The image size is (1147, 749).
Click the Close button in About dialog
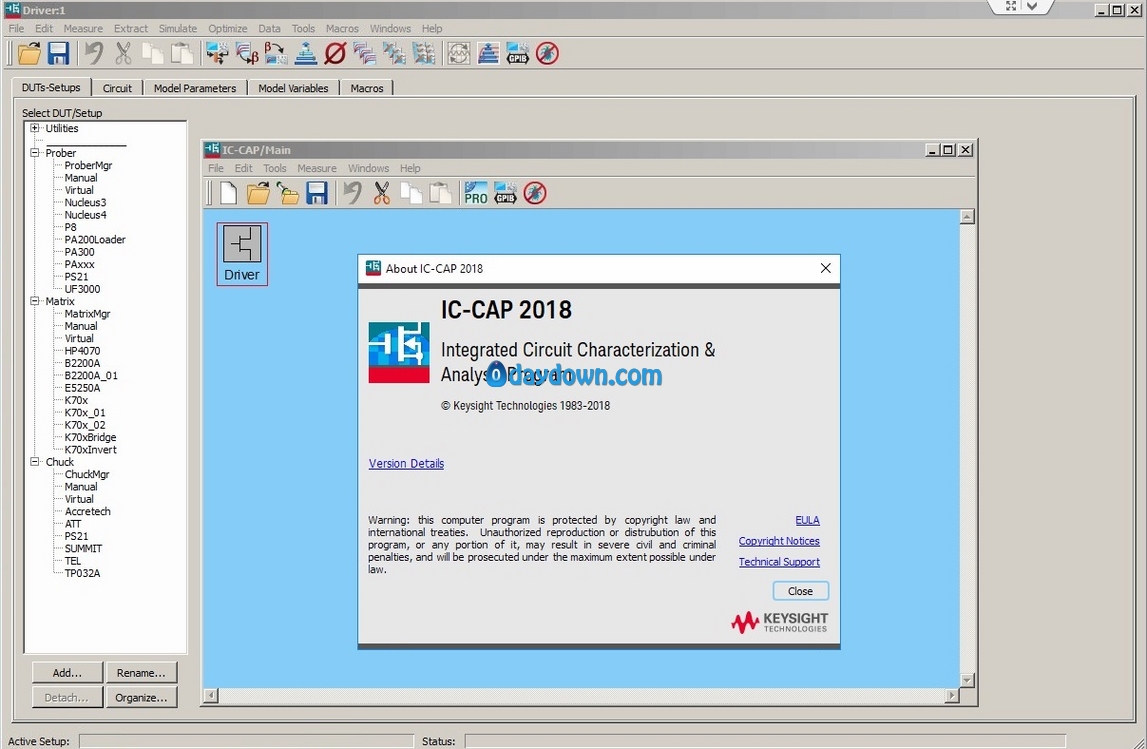tap(800, 591)
